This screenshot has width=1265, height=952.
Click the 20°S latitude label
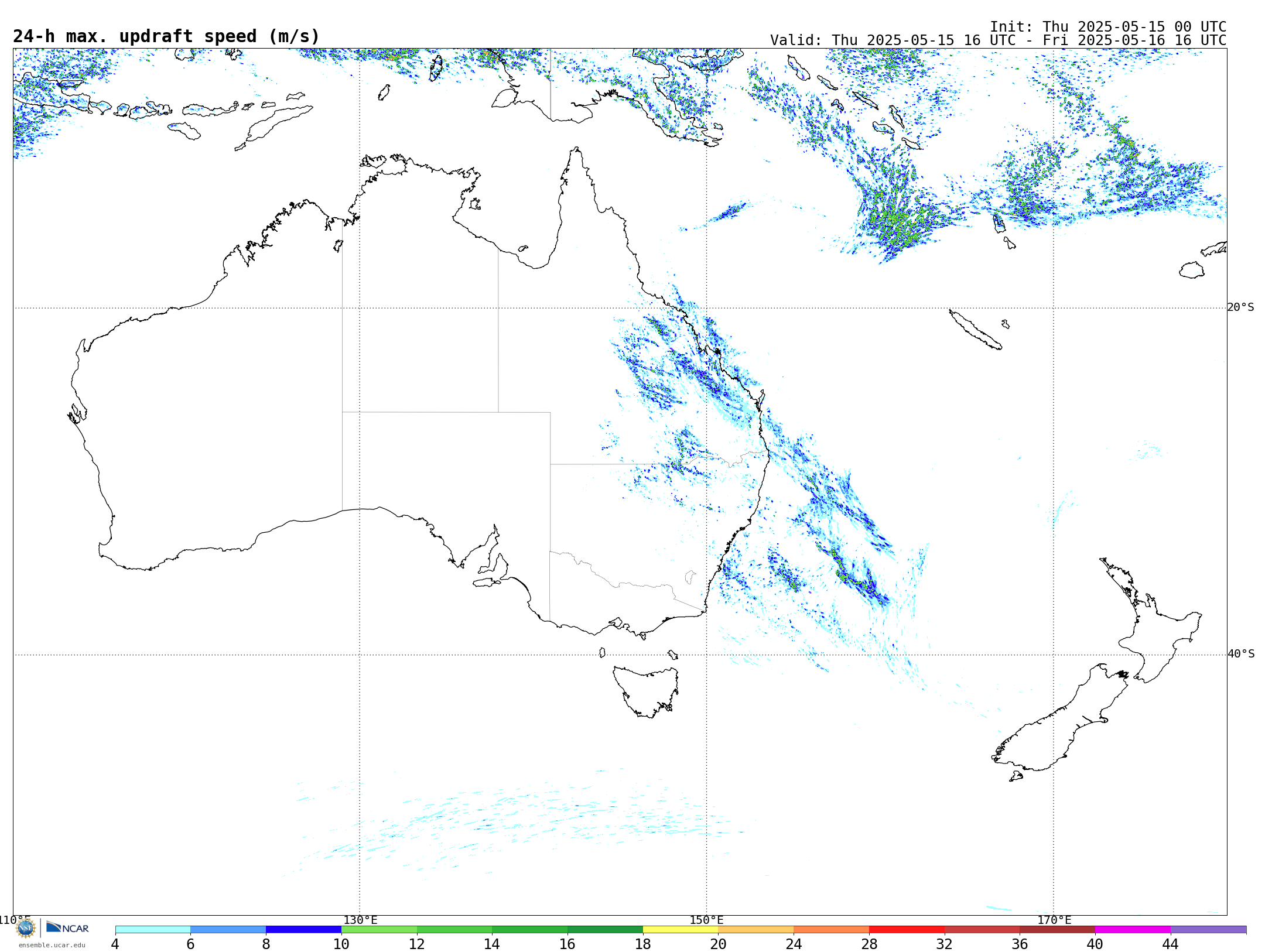[1241, 307]
